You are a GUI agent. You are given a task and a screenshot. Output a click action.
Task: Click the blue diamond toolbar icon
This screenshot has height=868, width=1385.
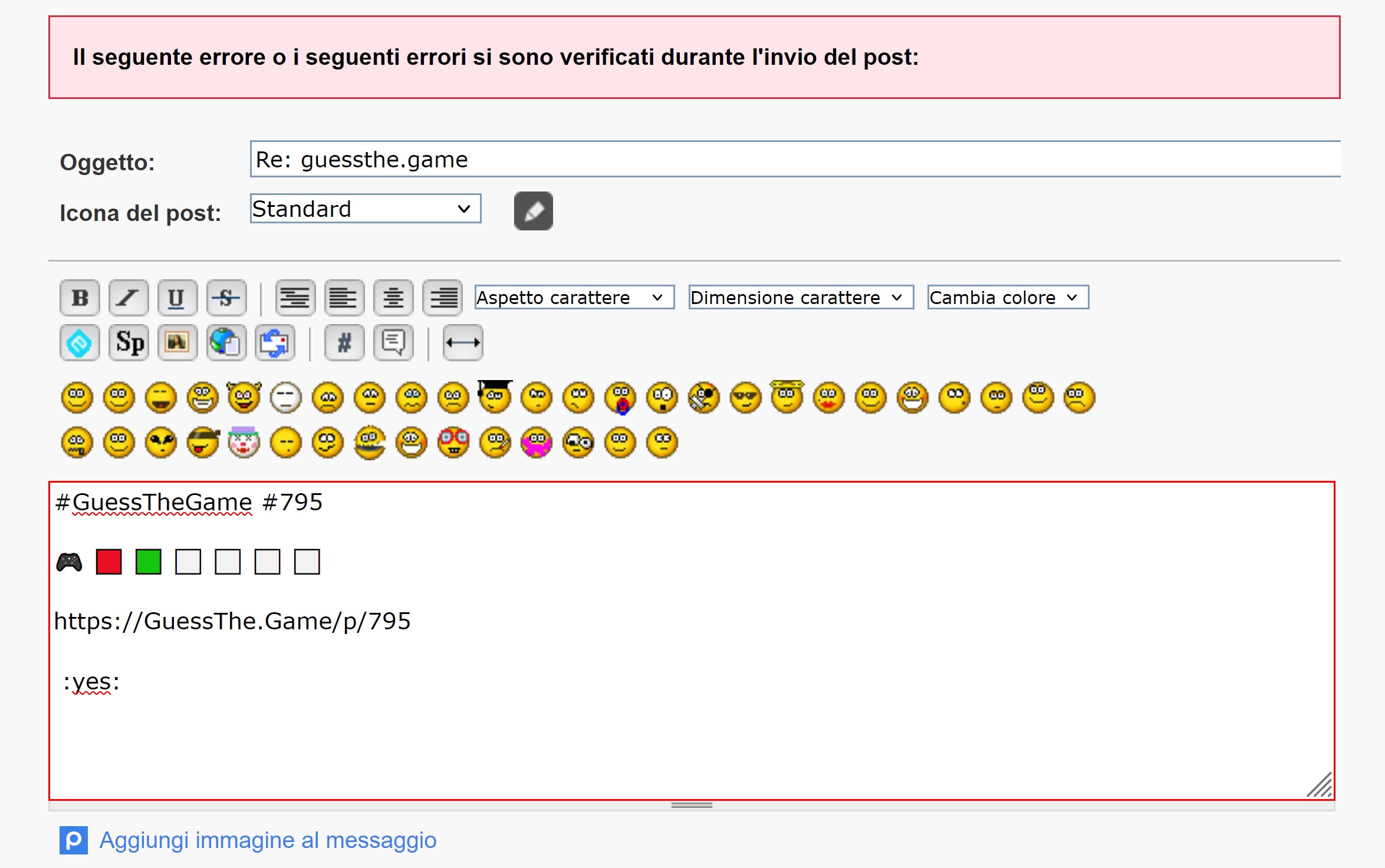click(80, 342)
